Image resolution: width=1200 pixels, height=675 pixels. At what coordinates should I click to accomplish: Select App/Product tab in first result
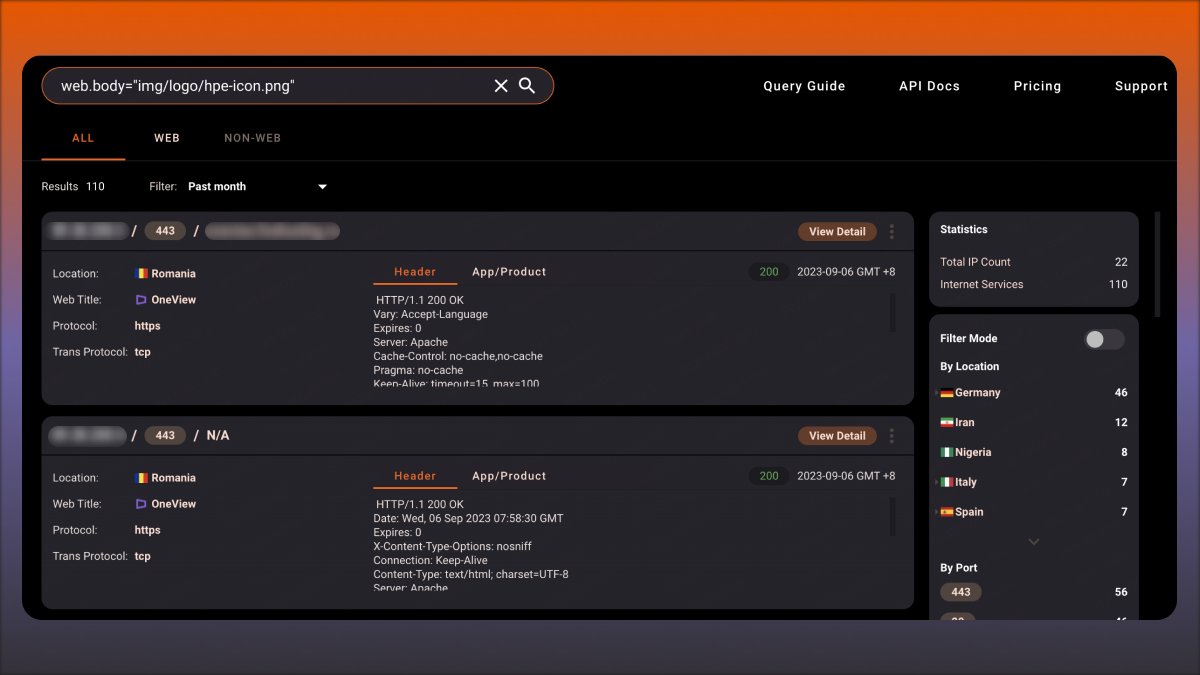[x=509, y=272]
